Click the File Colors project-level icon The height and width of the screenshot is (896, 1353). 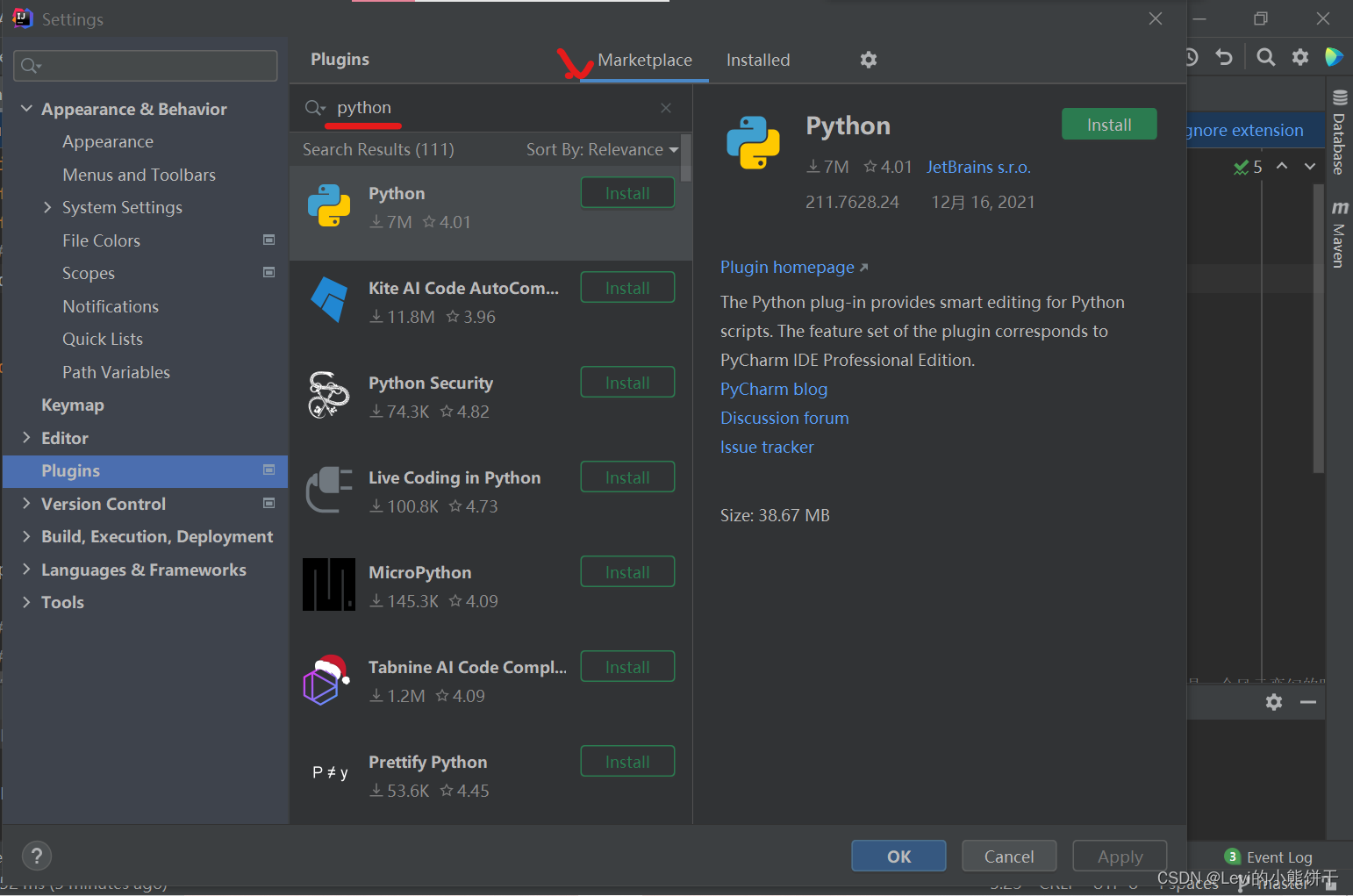point(269,240)
